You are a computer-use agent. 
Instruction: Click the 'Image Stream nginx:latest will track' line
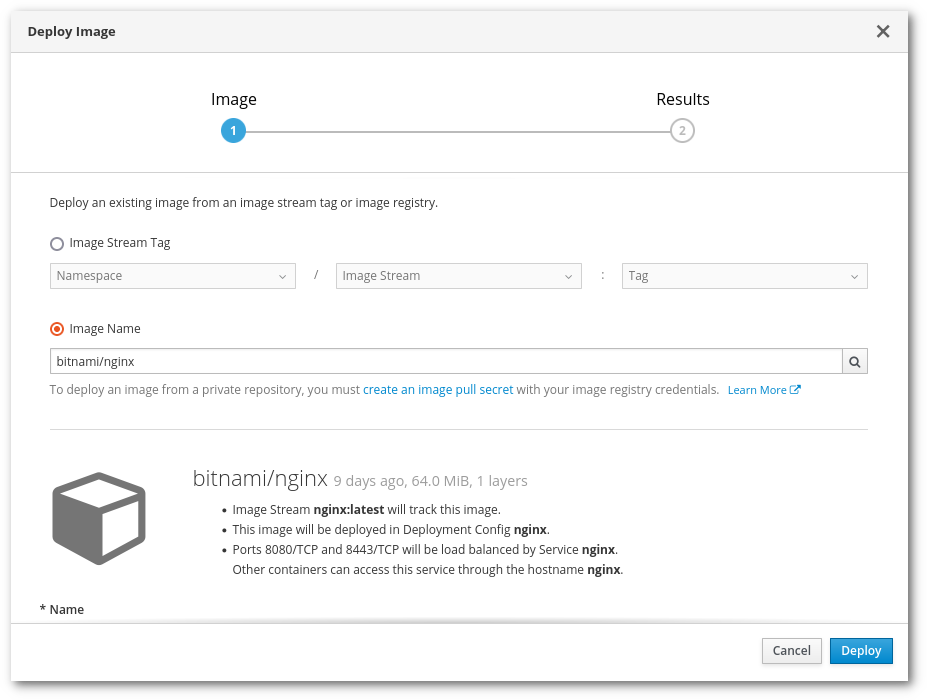[x=367, y=510]
